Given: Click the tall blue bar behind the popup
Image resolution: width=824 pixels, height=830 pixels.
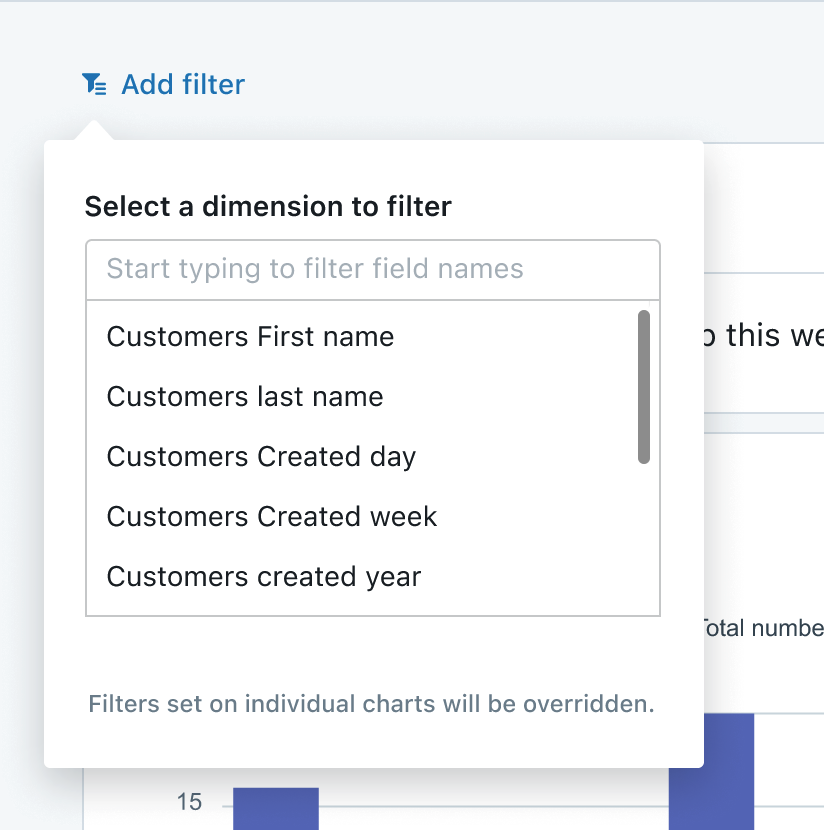Looking at the screenshot, I should click(x=711, y=772).
